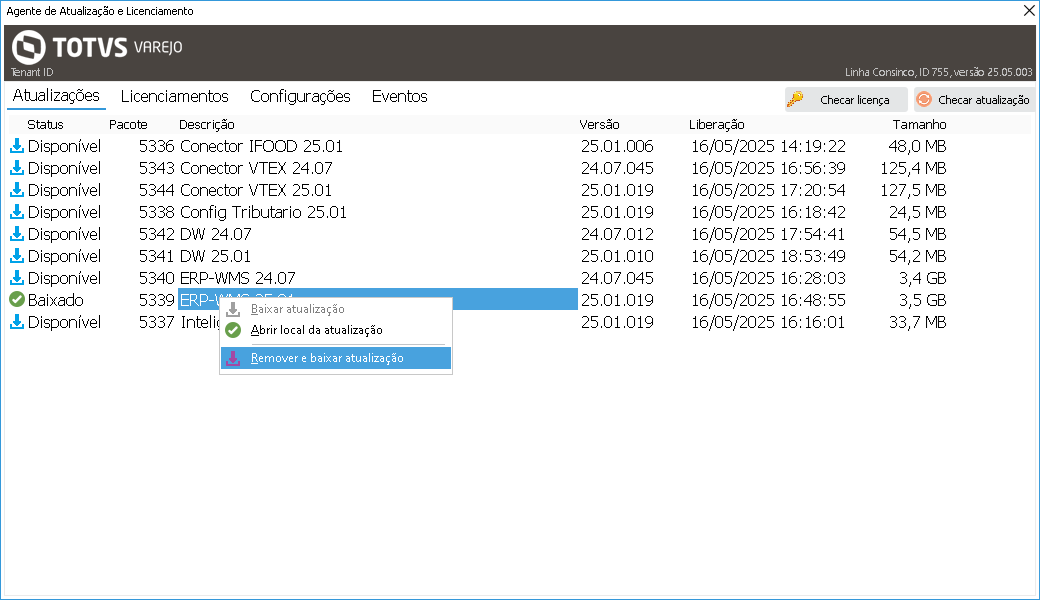Choose Abrir local da atualização
Image resolution: width=1040 pixels, height=600 pixels.
[x=336, y=330]
